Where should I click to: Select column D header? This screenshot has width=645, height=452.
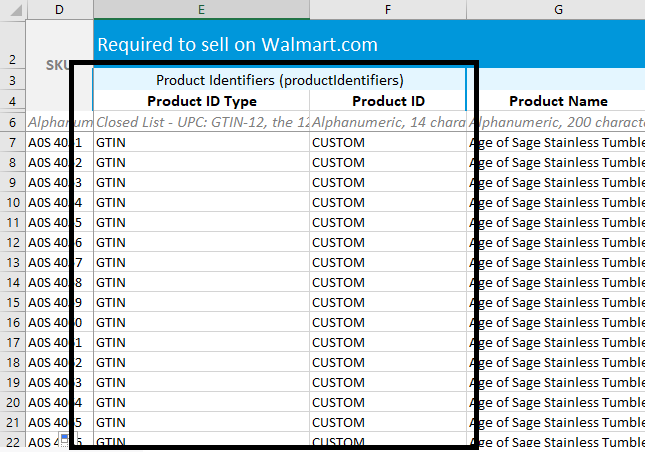click(x=59, y=9)
